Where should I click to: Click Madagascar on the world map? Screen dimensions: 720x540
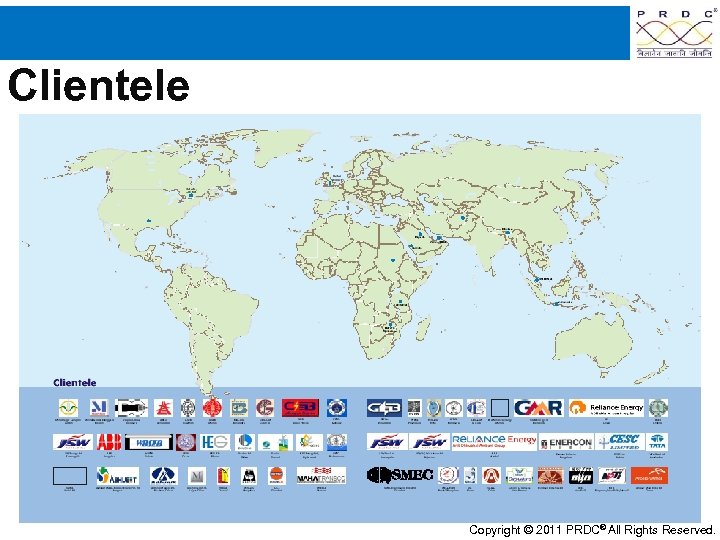click(x=423, y=327)
